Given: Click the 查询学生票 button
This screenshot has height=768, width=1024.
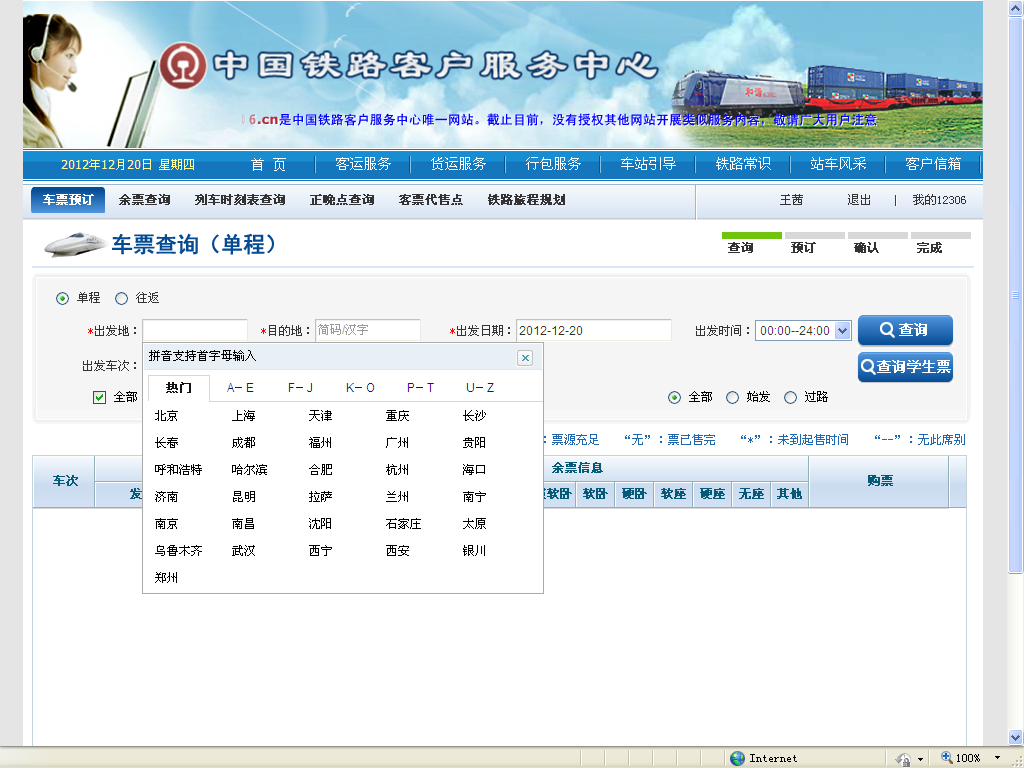Looking at the screenshot, I should (905, 367).
